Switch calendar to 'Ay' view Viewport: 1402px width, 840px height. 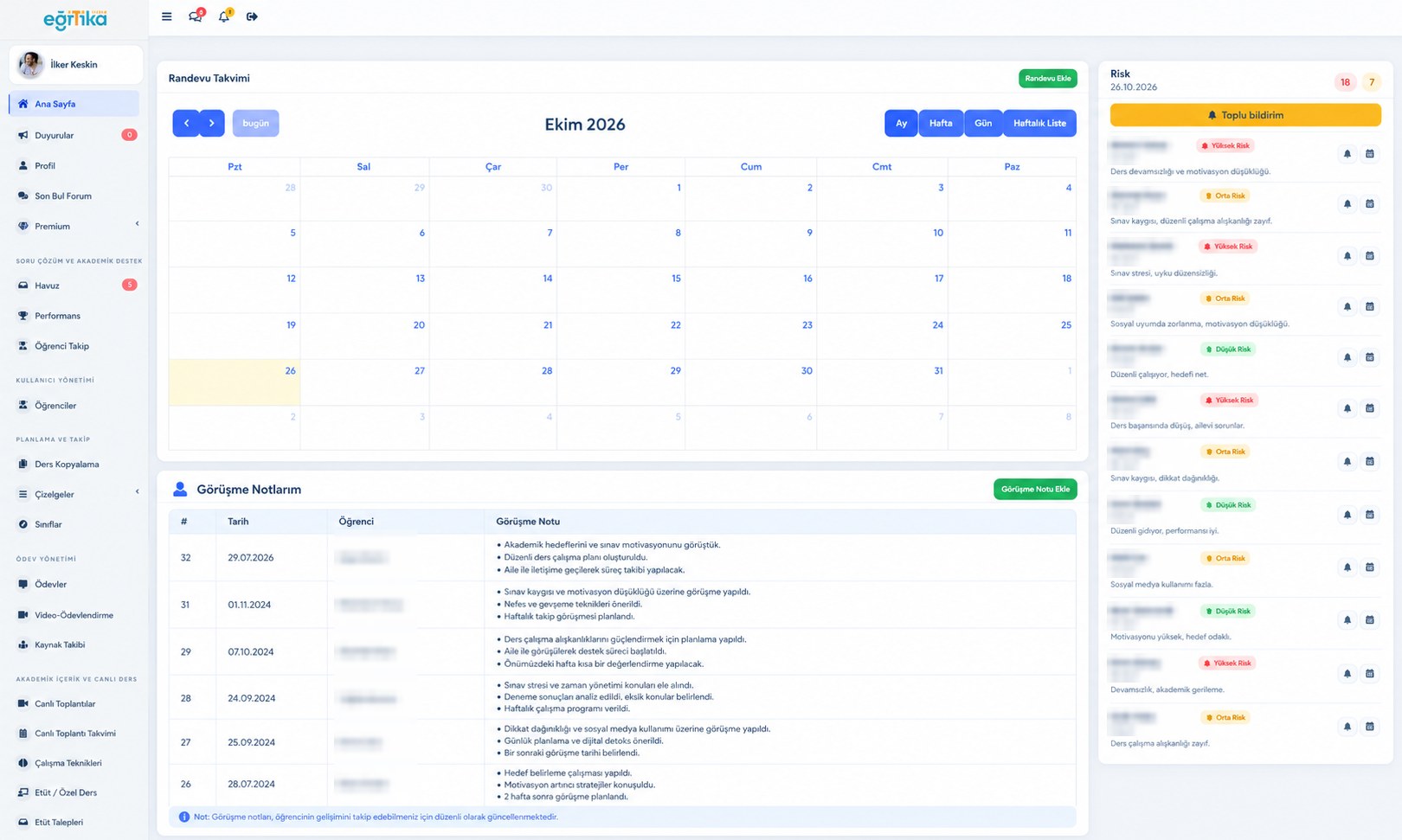tap(901, 123)
